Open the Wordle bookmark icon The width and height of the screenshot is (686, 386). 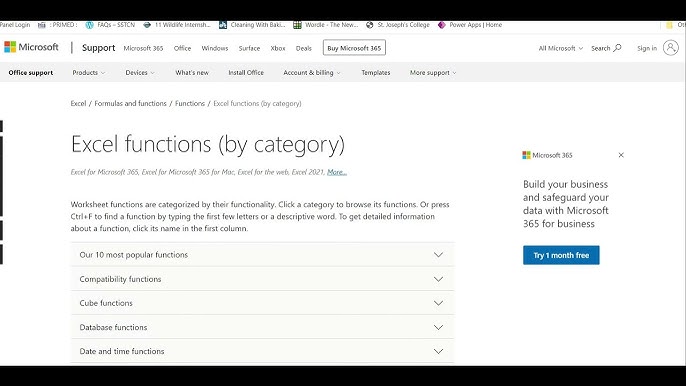297,25
